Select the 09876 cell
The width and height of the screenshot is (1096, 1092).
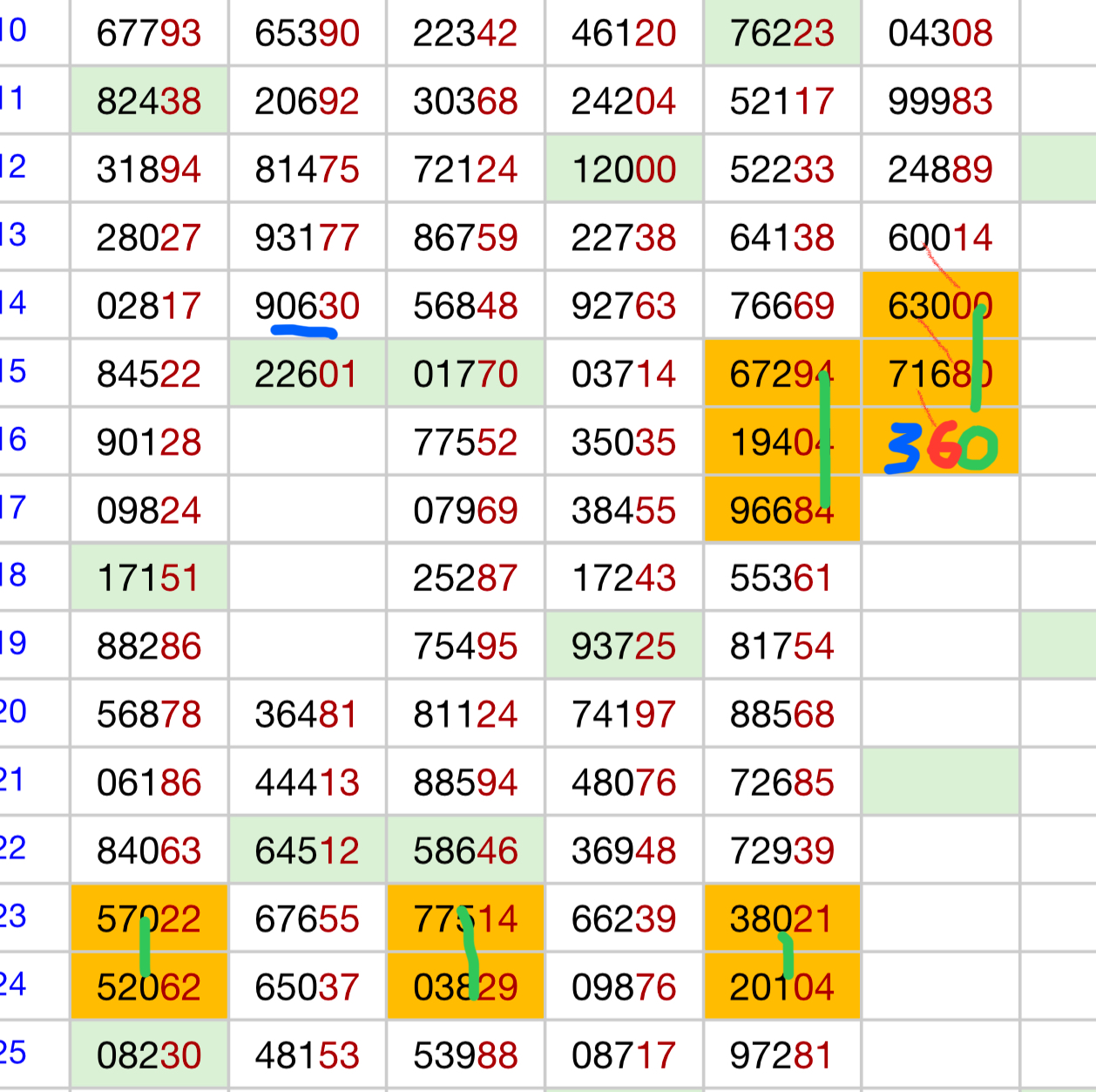pos(624,987)
